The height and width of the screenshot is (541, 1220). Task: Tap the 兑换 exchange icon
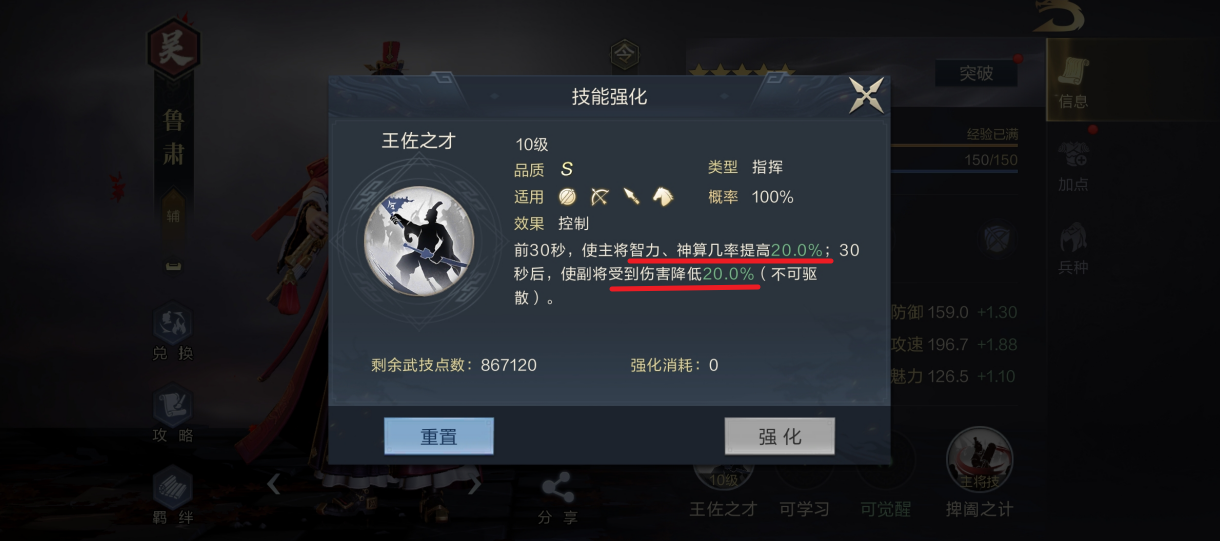(x=173, y=334)
